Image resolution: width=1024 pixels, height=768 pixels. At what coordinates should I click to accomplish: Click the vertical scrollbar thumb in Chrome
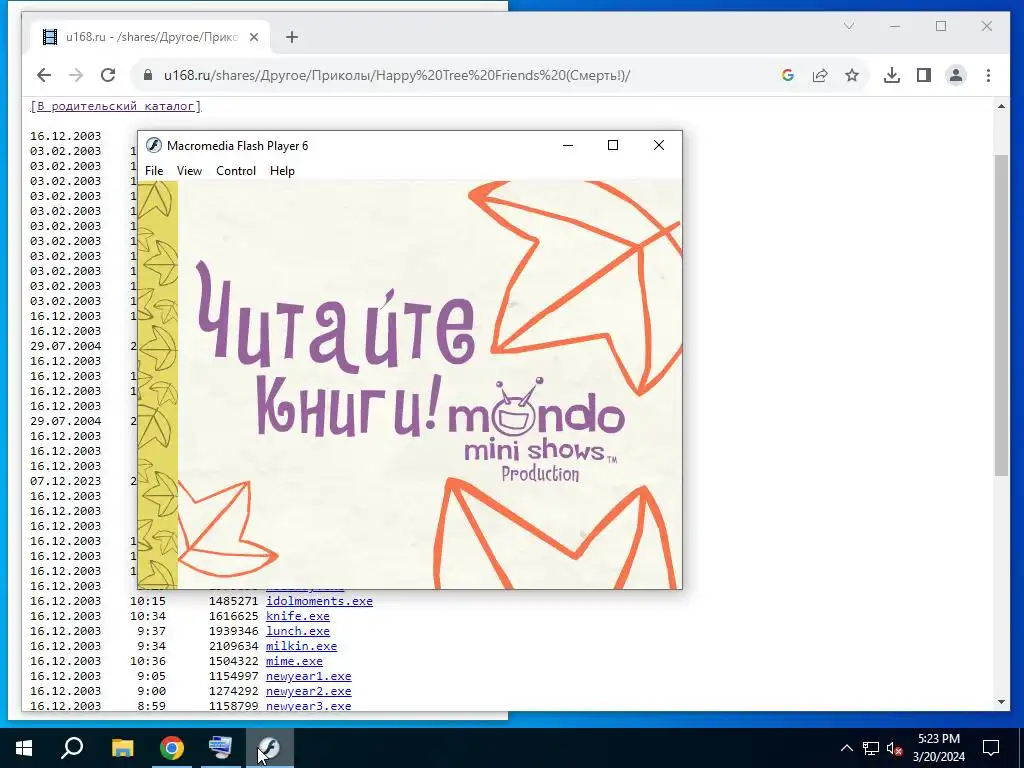pyautogui.click(x=1001, y=315)
